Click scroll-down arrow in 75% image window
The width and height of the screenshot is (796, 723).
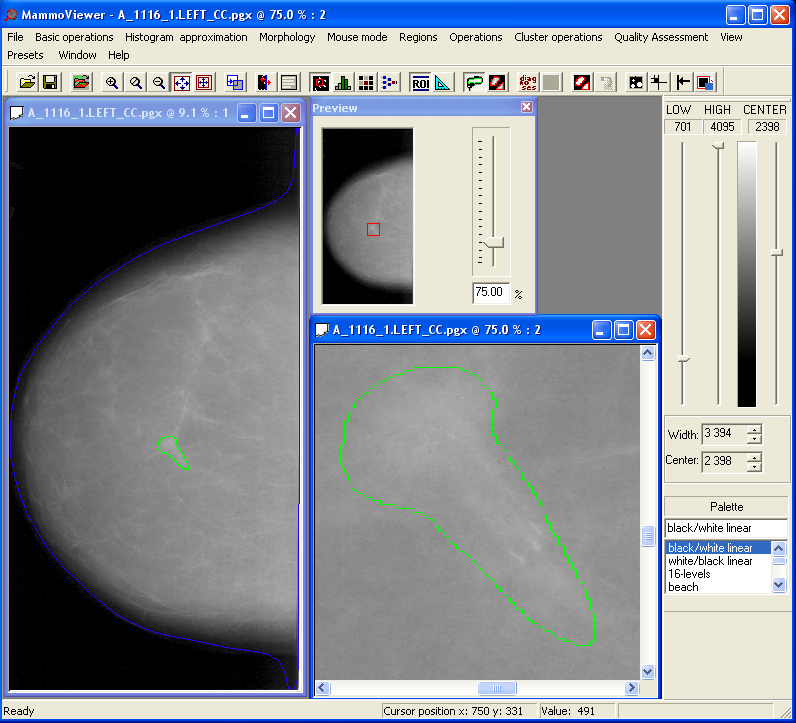tap(648, 672)
